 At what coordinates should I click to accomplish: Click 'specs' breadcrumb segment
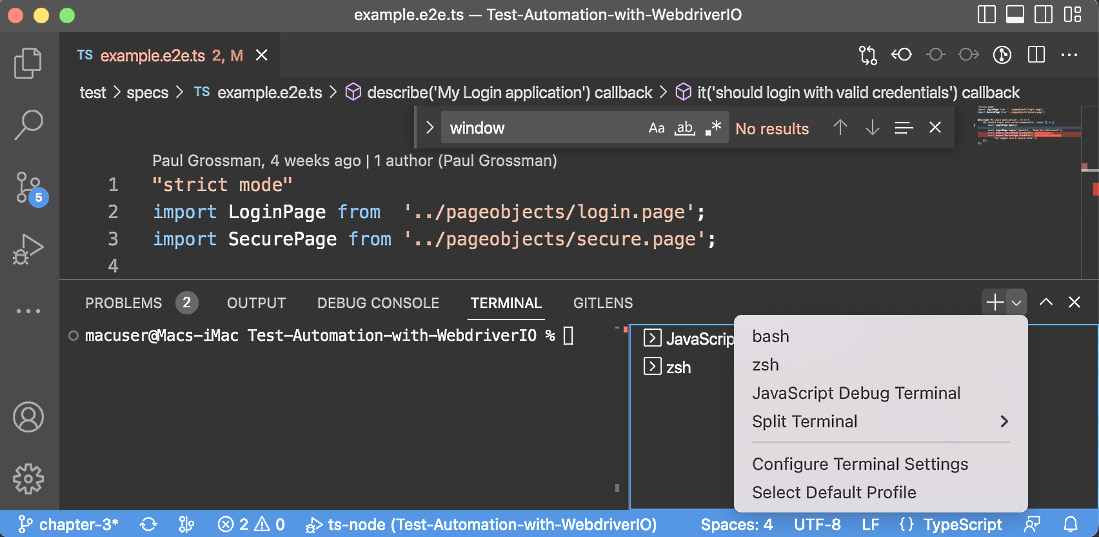[147, 92]
